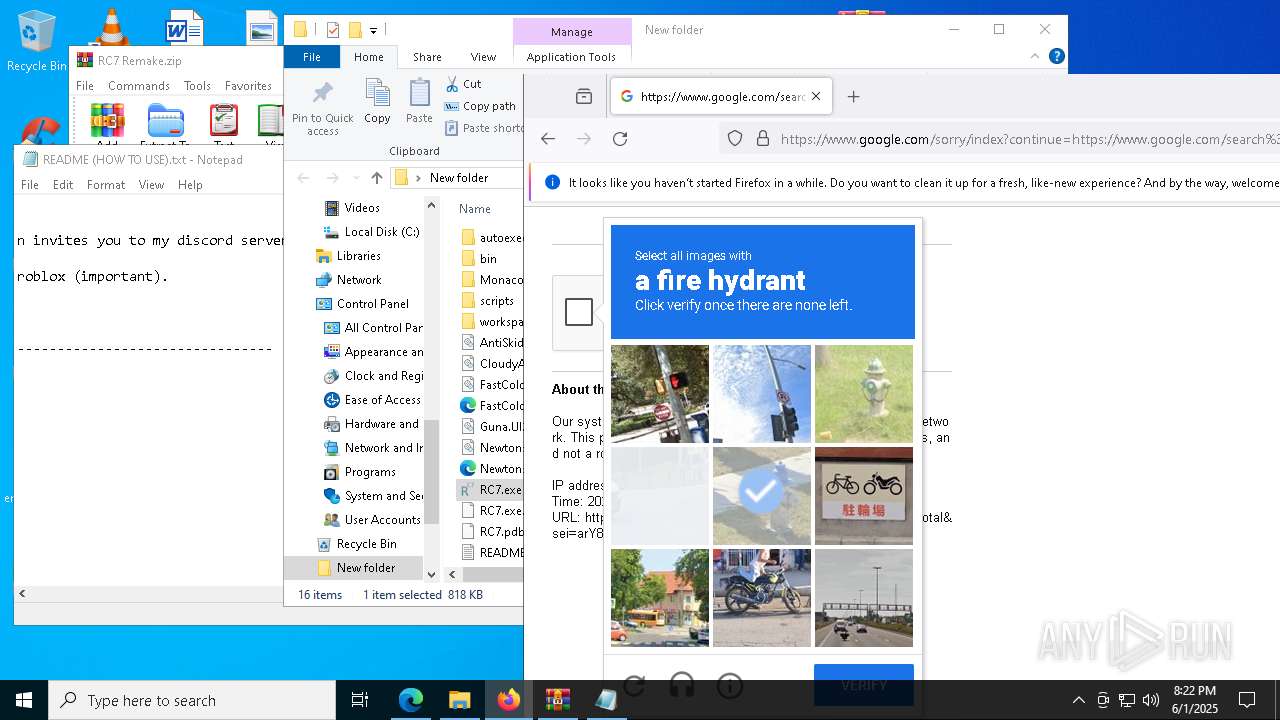This screenshot has height=720, width=1280.
Task: Click Firefox back arrow
Action: click(548, 139)
